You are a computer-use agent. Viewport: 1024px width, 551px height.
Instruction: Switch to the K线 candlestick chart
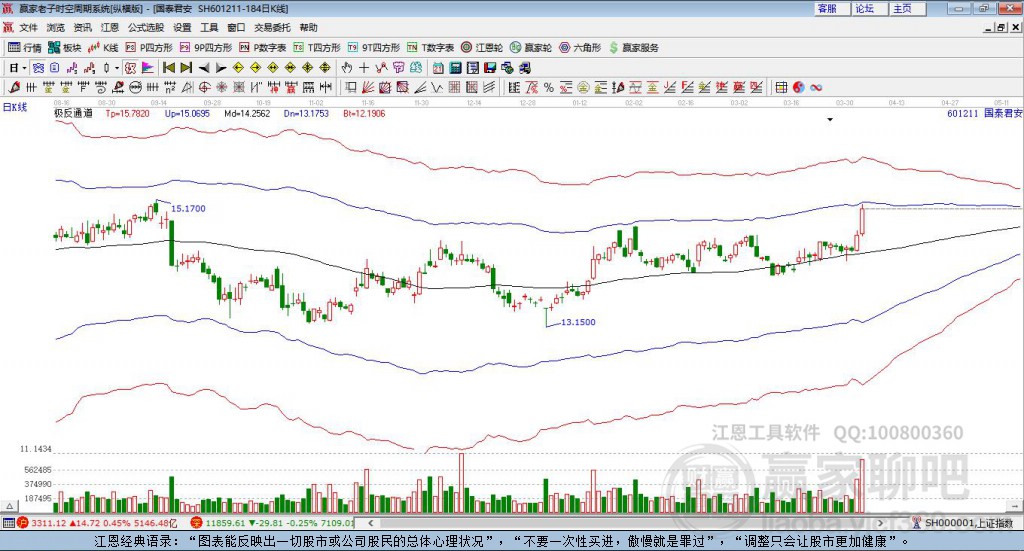click(x=103, y=48)
